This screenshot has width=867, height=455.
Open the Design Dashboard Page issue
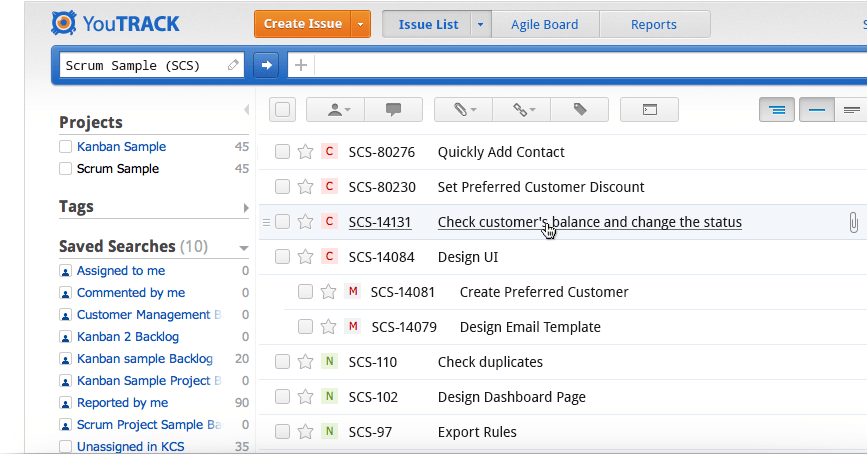click(x=511, y=397)
